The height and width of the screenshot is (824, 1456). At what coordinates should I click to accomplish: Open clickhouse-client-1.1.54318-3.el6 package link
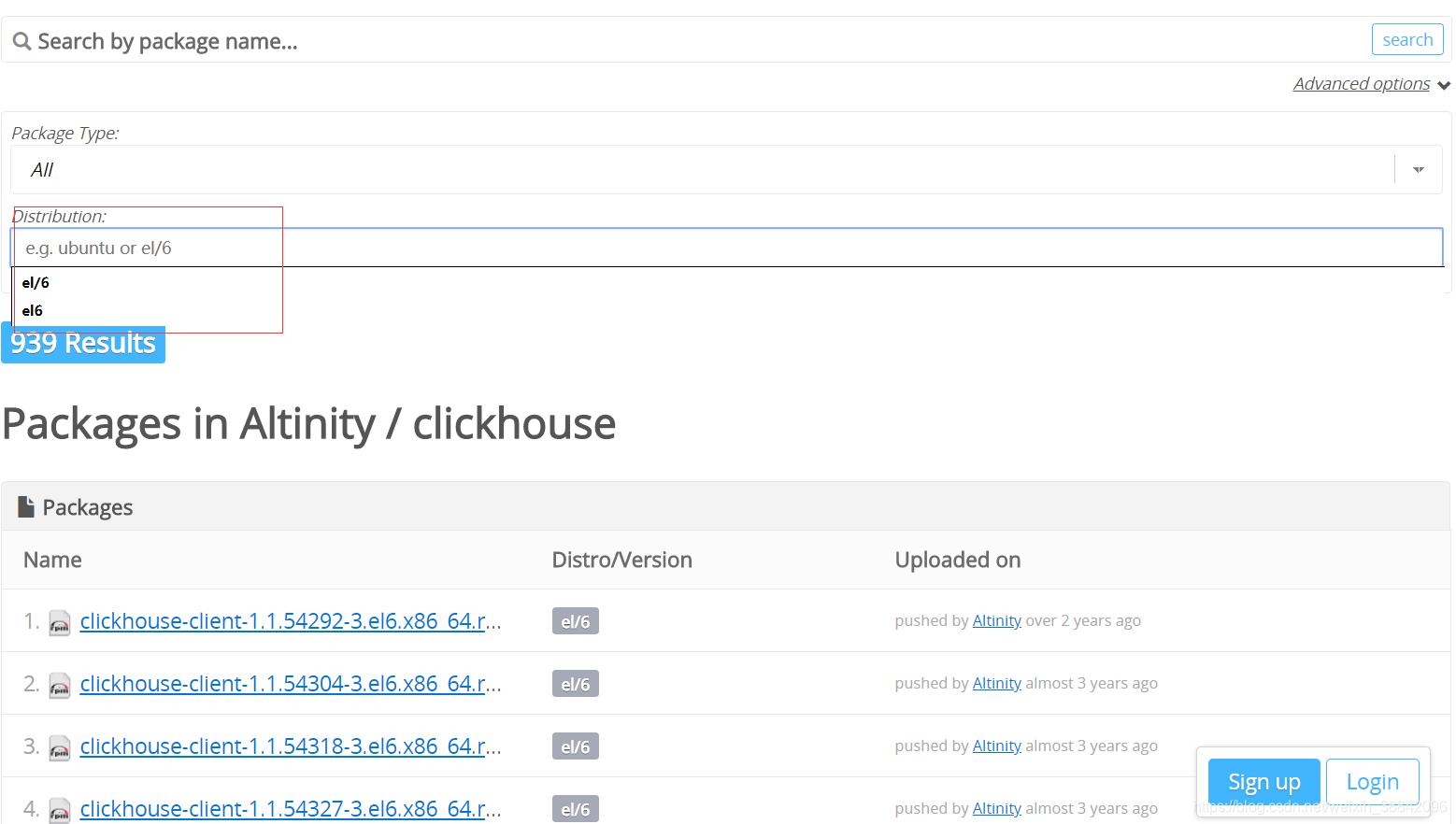tap(291, 746)
